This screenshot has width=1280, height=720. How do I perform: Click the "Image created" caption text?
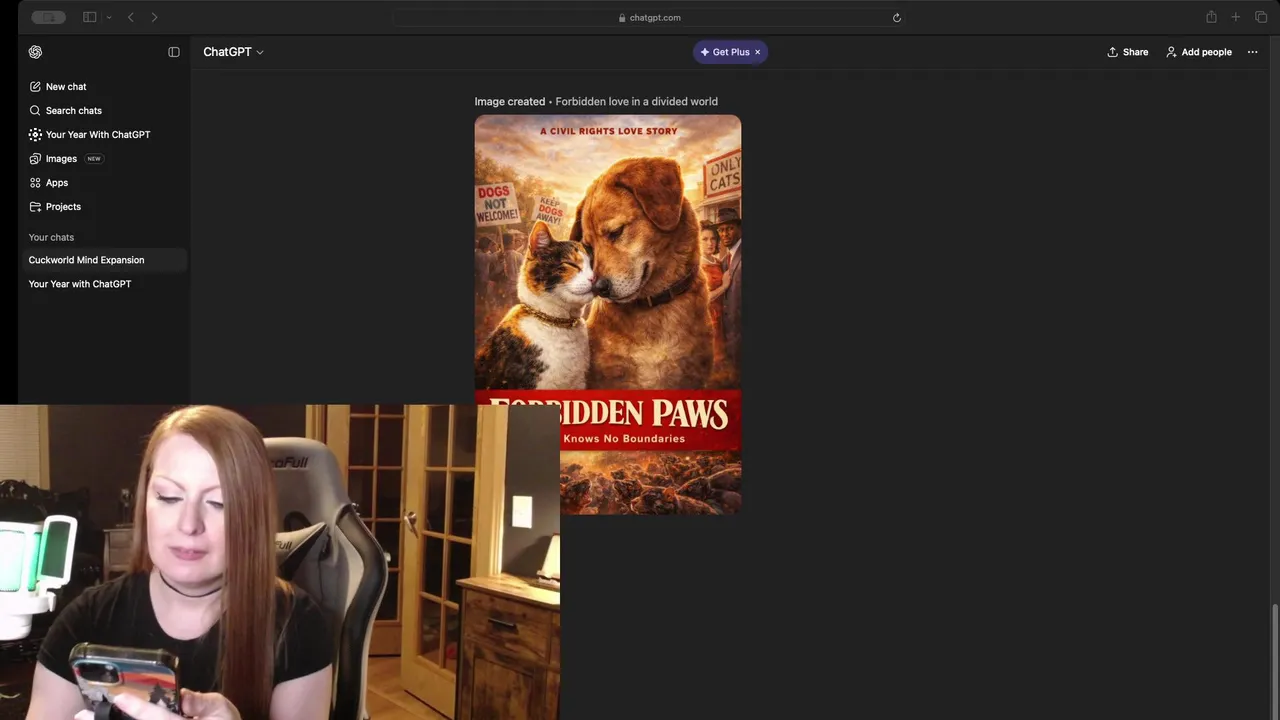click(510, 102)
